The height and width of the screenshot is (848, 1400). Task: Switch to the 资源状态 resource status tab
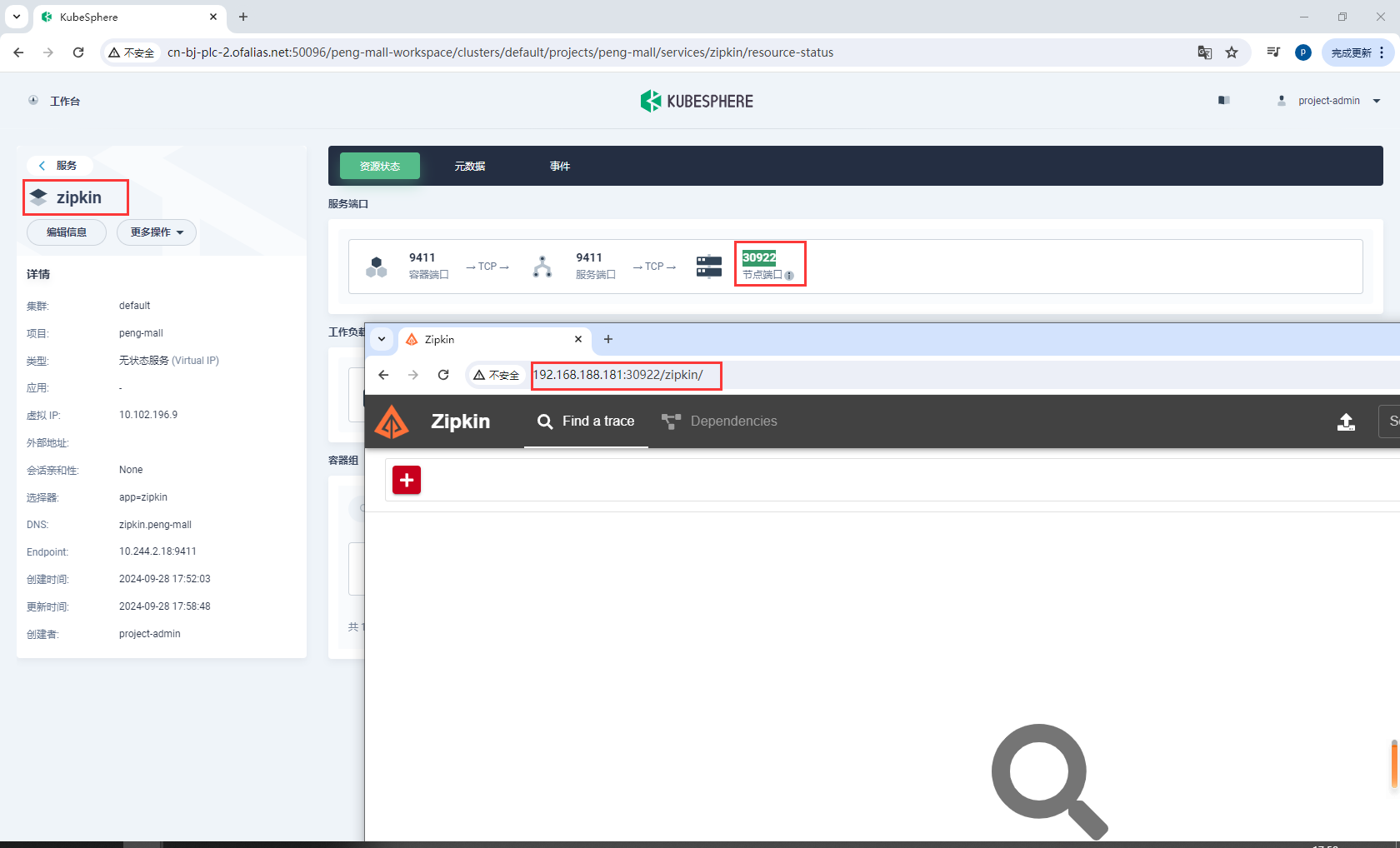click(x=380, y=166)
